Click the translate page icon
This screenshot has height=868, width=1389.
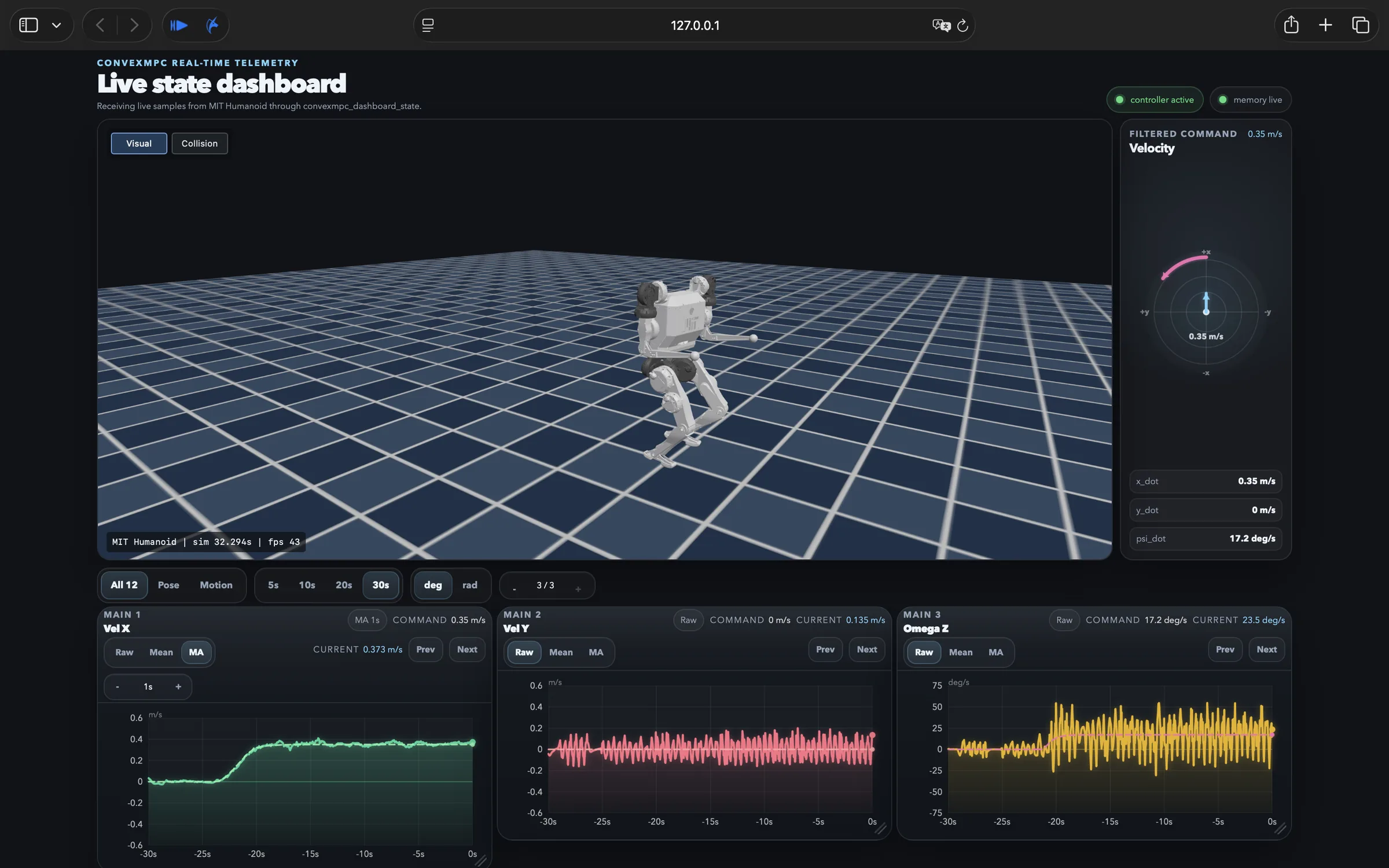click(x=941, y=25)
